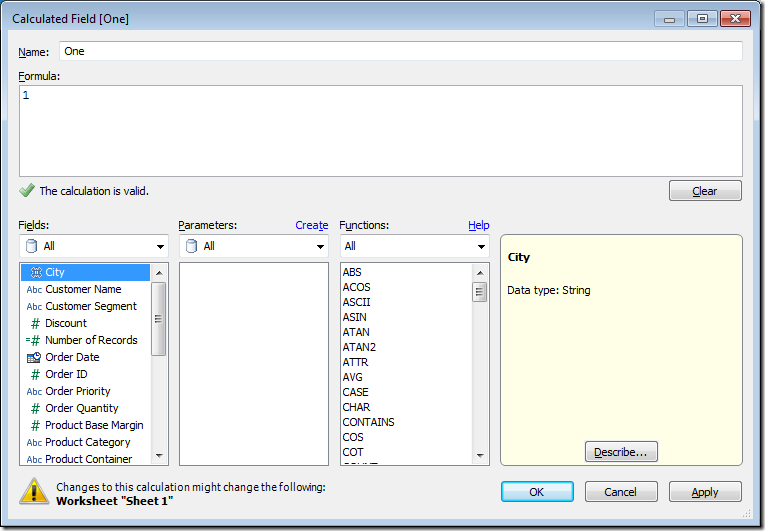Select the Customer Segment field
The height and width of the screenshot is (531, 765).
[85, 306]
